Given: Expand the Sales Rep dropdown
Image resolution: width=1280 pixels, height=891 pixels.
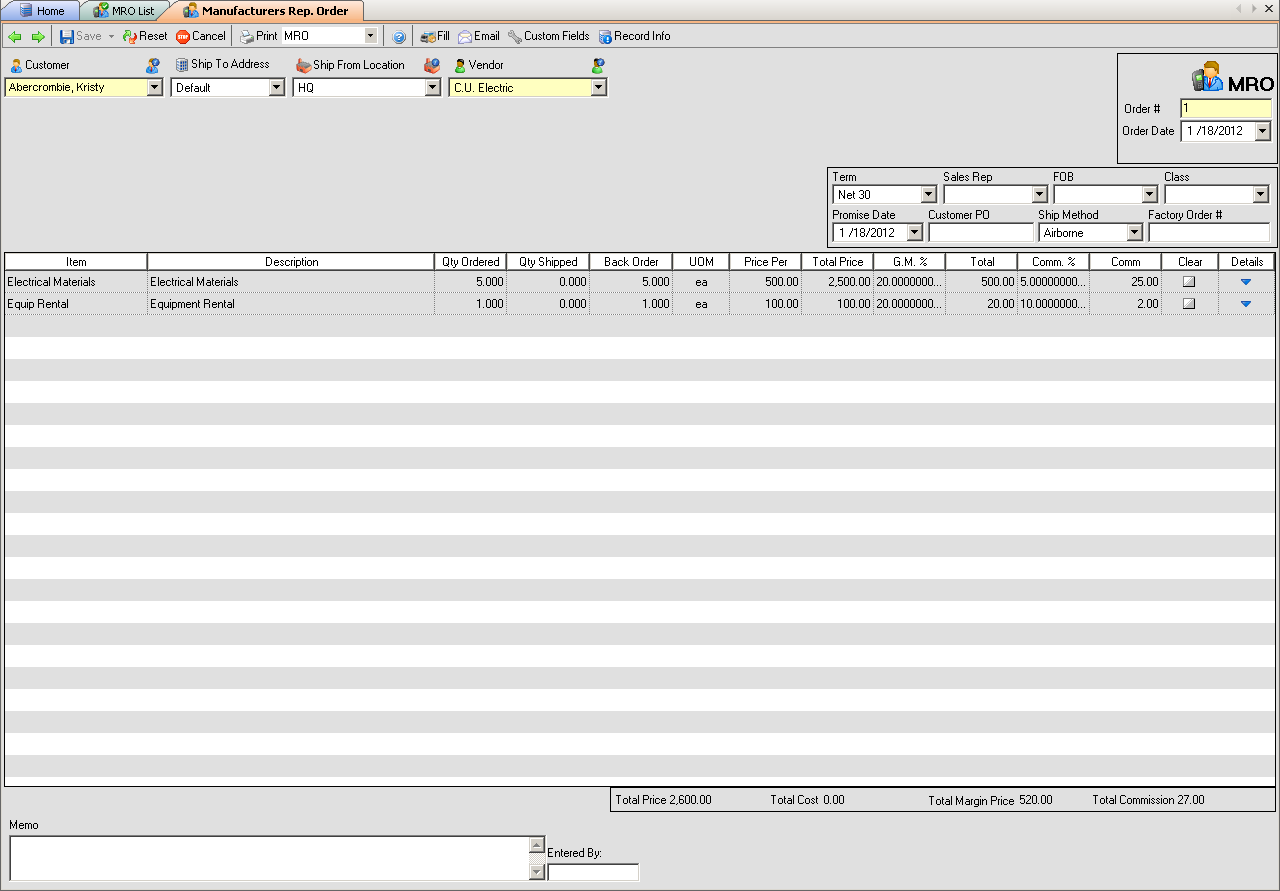Looking at the screenshot, I should (x=1039, y=195).
